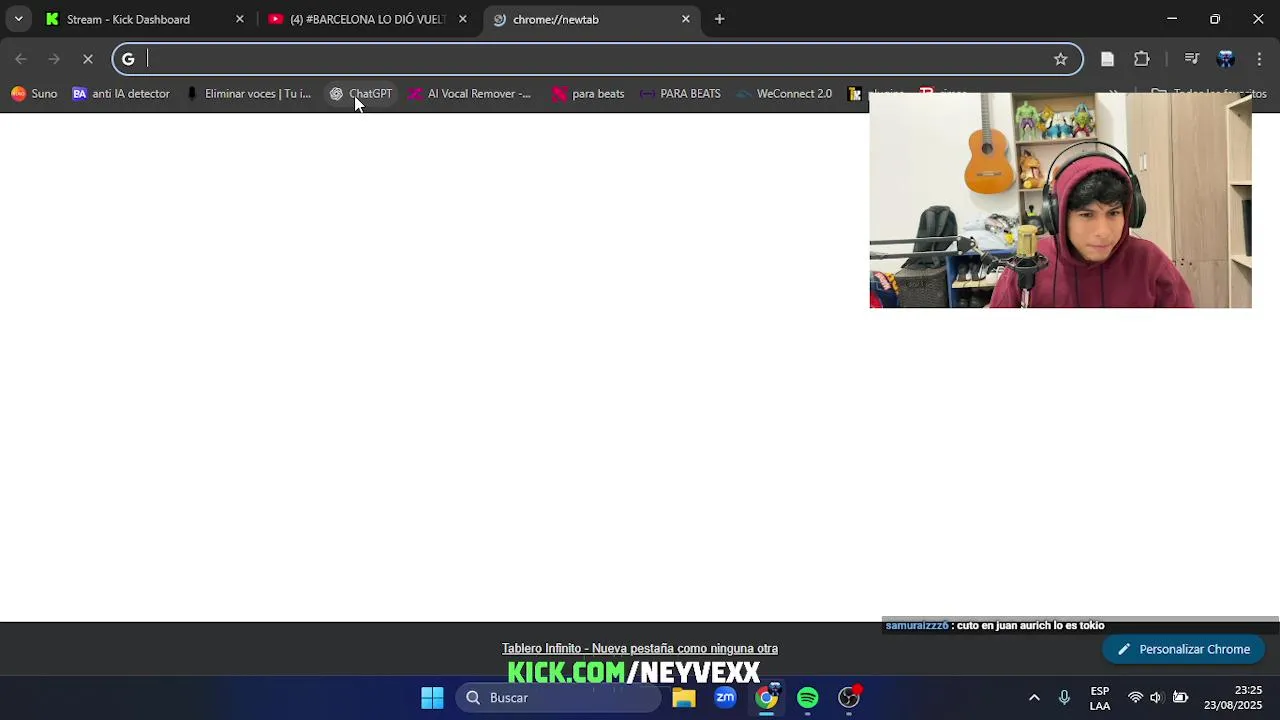Open the WeConnect 2.0 bookmark
This screenshot has width=1280, height=720.
coord(784,94)
